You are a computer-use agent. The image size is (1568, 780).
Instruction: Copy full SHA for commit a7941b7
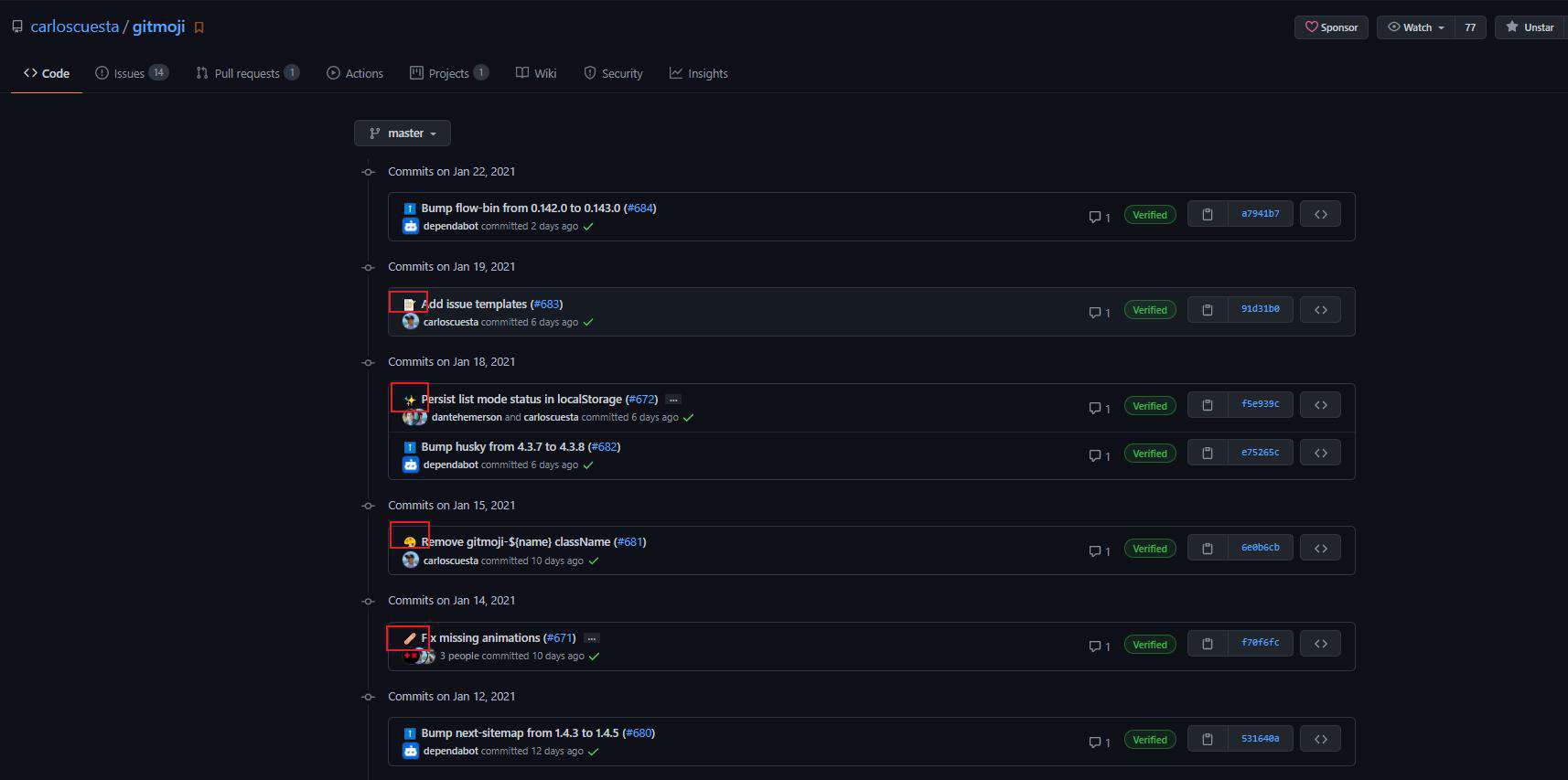(x=1208, y=214)
